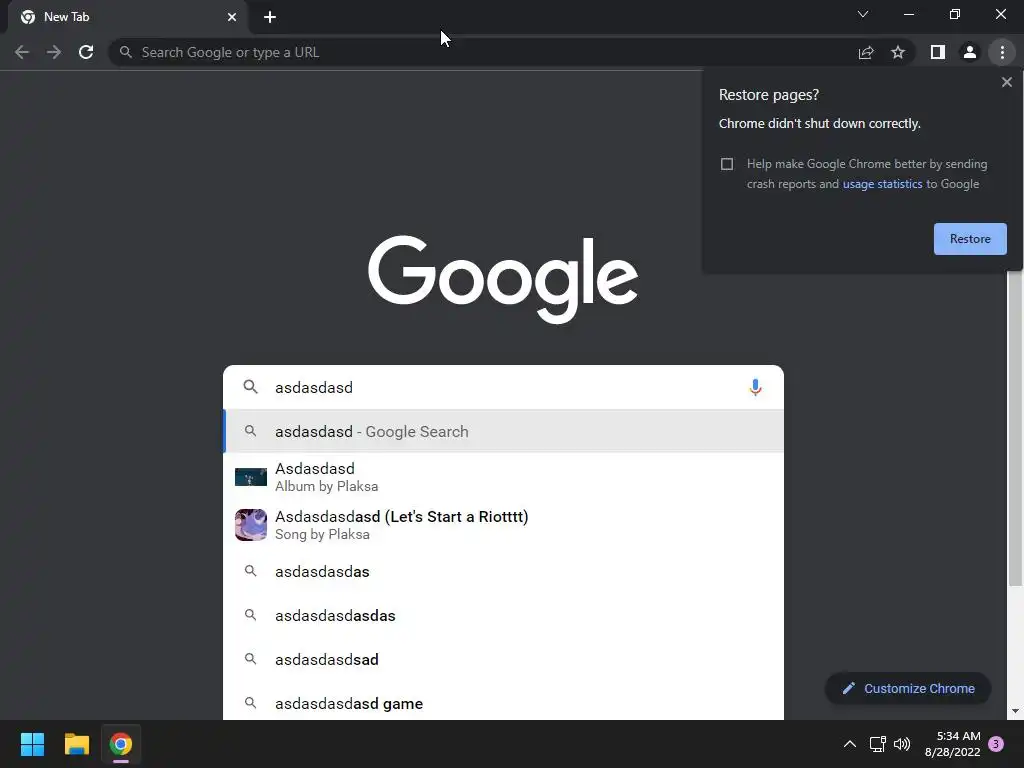This screenshot has width=1024, height=768.
Task: Open File Explorer from taskbar
Action: coord(76,744)
